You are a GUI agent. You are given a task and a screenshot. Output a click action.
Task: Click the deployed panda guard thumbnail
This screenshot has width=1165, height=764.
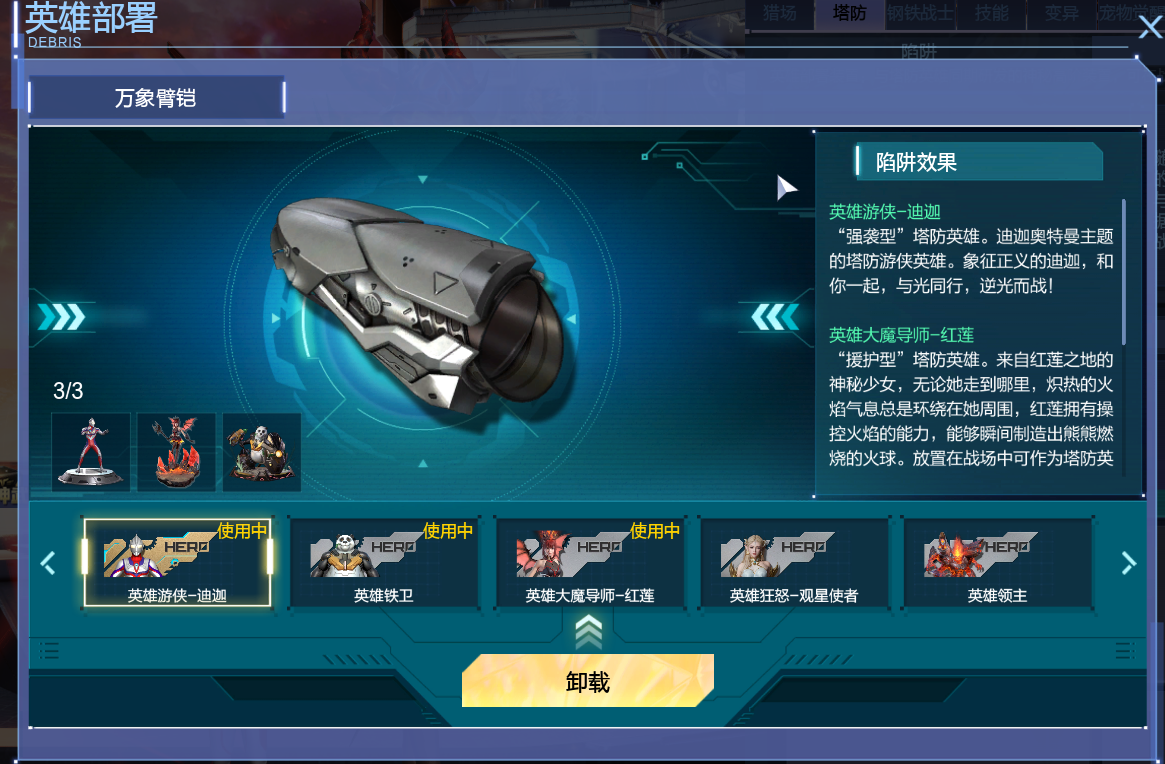[262, 452]
